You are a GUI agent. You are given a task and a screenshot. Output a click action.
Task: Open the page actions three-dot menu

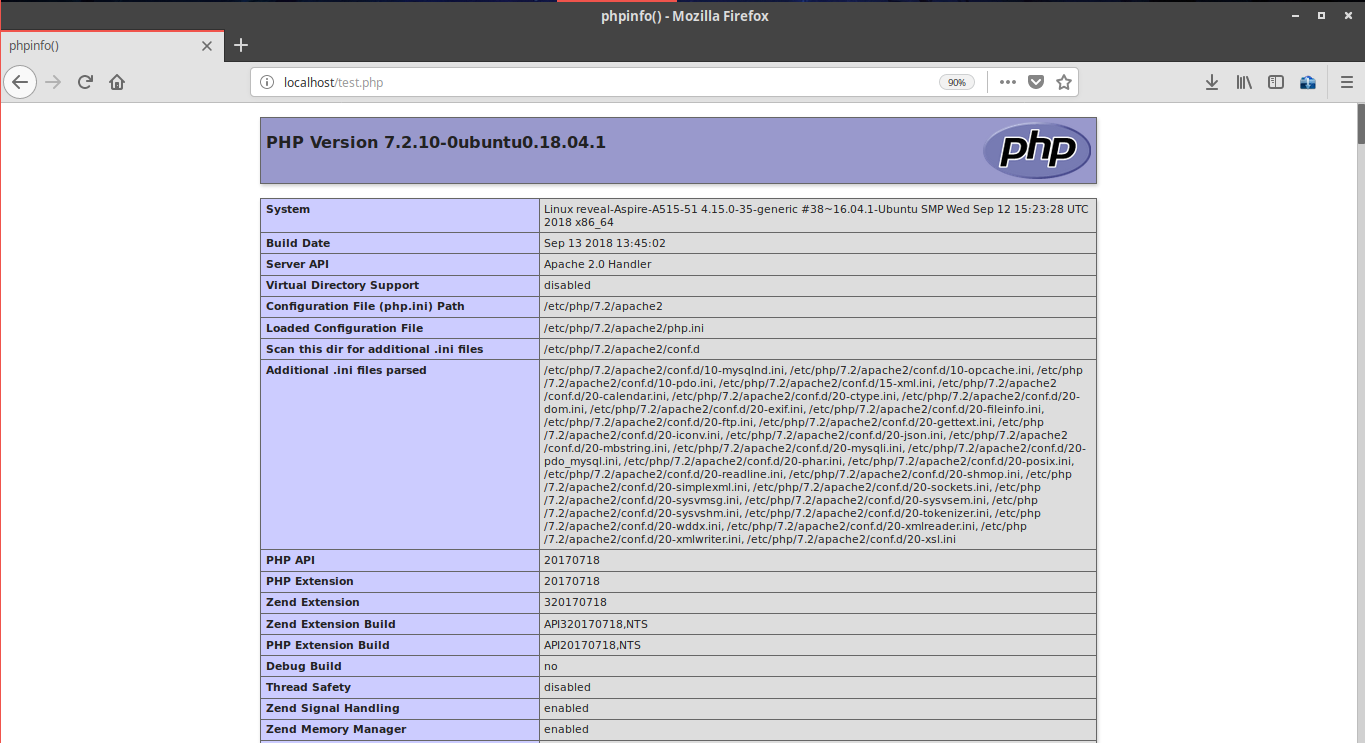tap(1007, 82)
